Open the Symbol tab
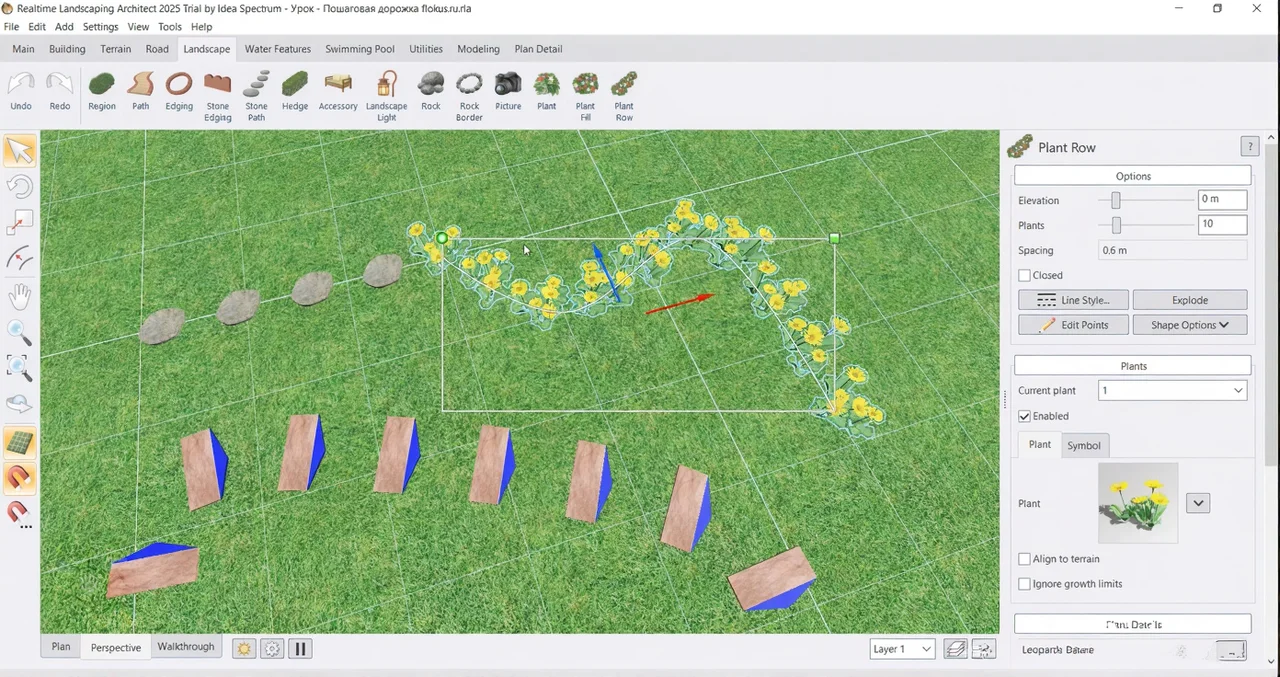Viewport: 1280px width, 677px height. click(x=1083, y=446)
